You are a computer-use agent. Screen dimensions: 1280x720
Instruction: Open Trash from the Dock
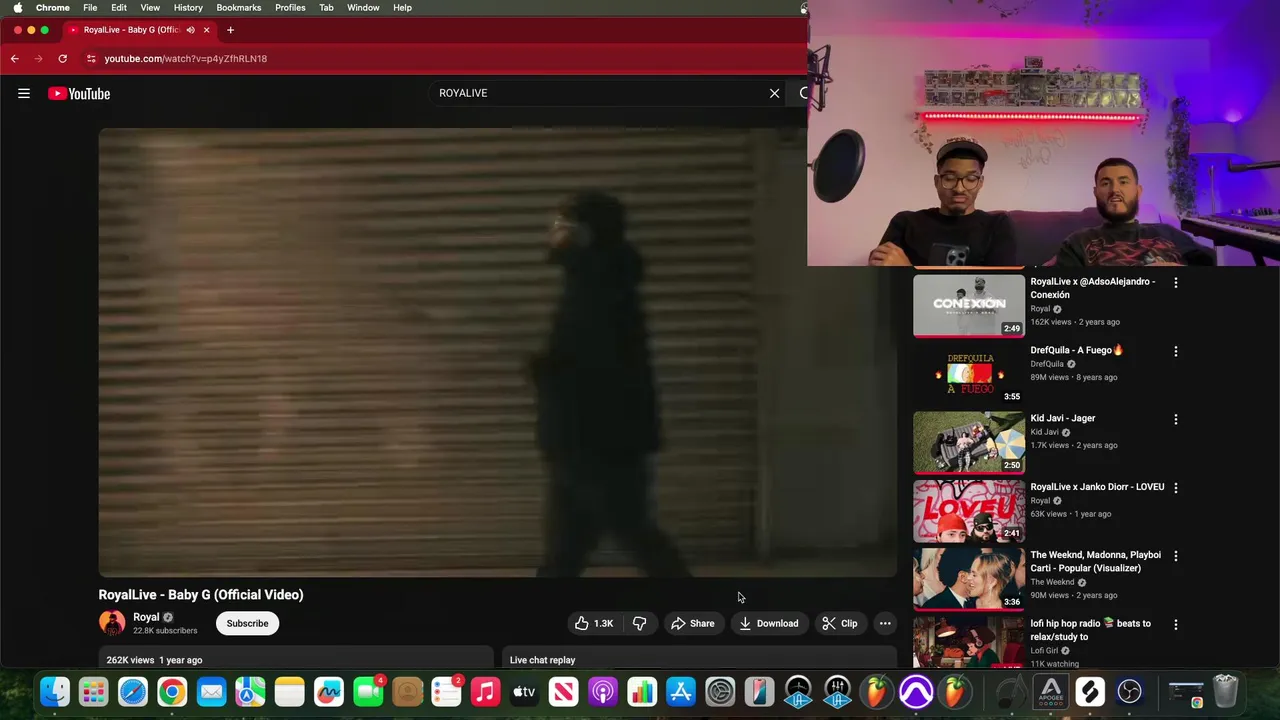(1225, 691)
